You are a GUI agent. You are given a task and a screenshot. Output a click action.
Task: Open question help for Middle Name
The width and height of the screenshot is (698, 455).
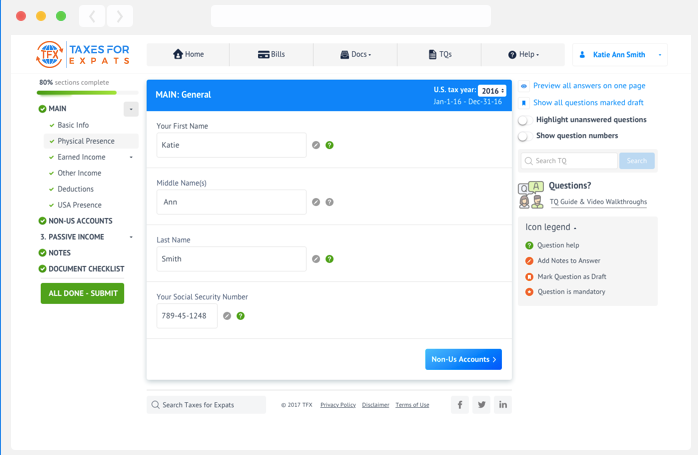coord(329,202)
